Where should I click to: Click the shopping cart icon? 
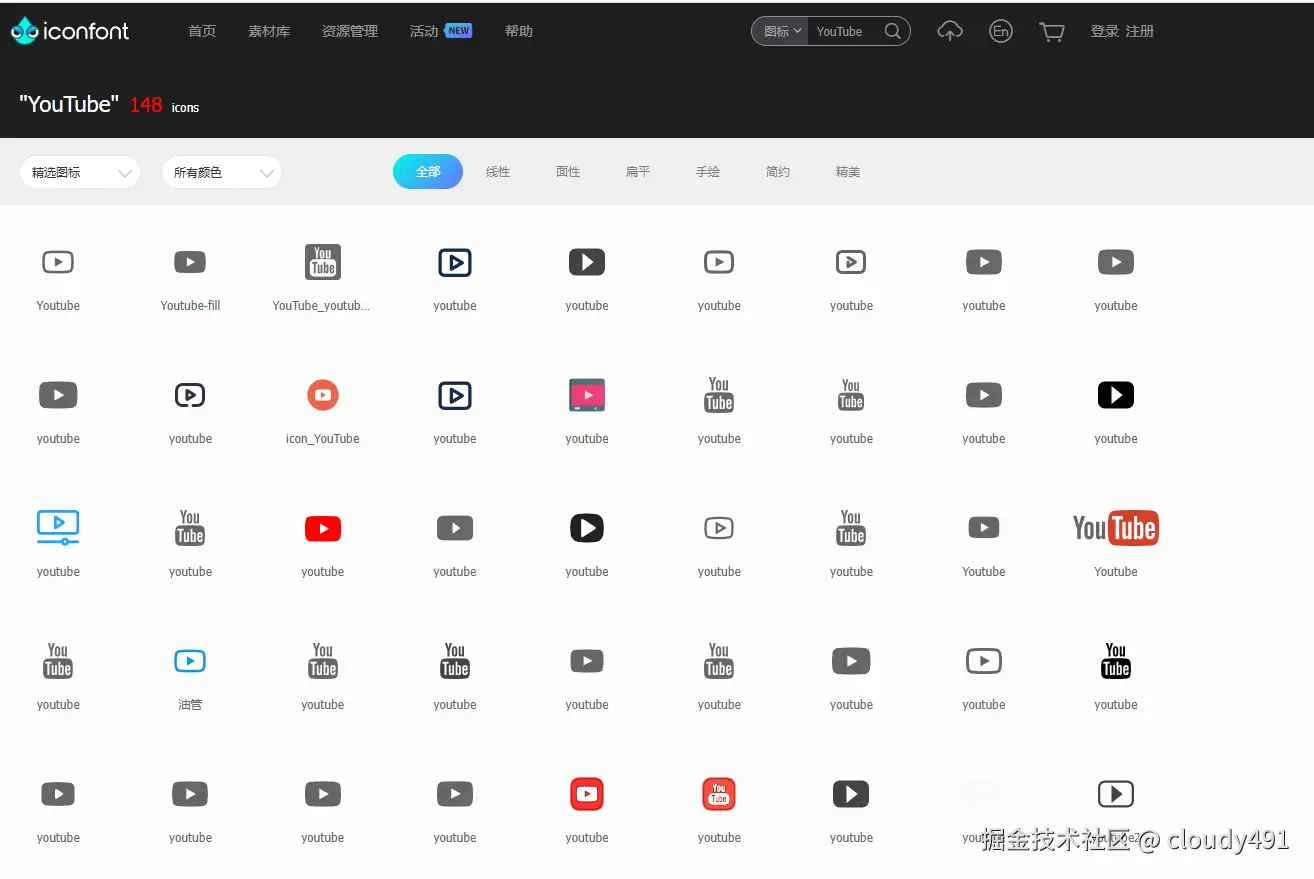tap(1051, 31)
